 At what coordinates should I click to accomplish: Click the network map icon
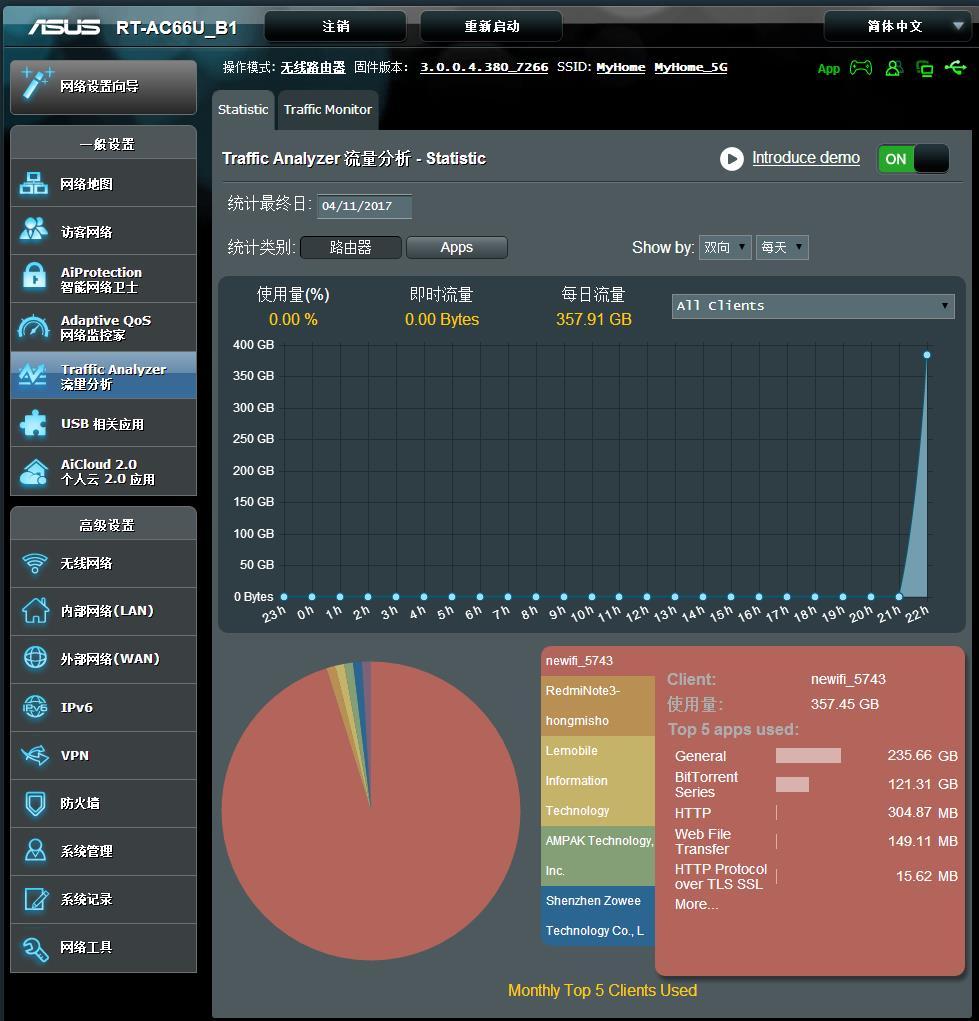(34, 184)
